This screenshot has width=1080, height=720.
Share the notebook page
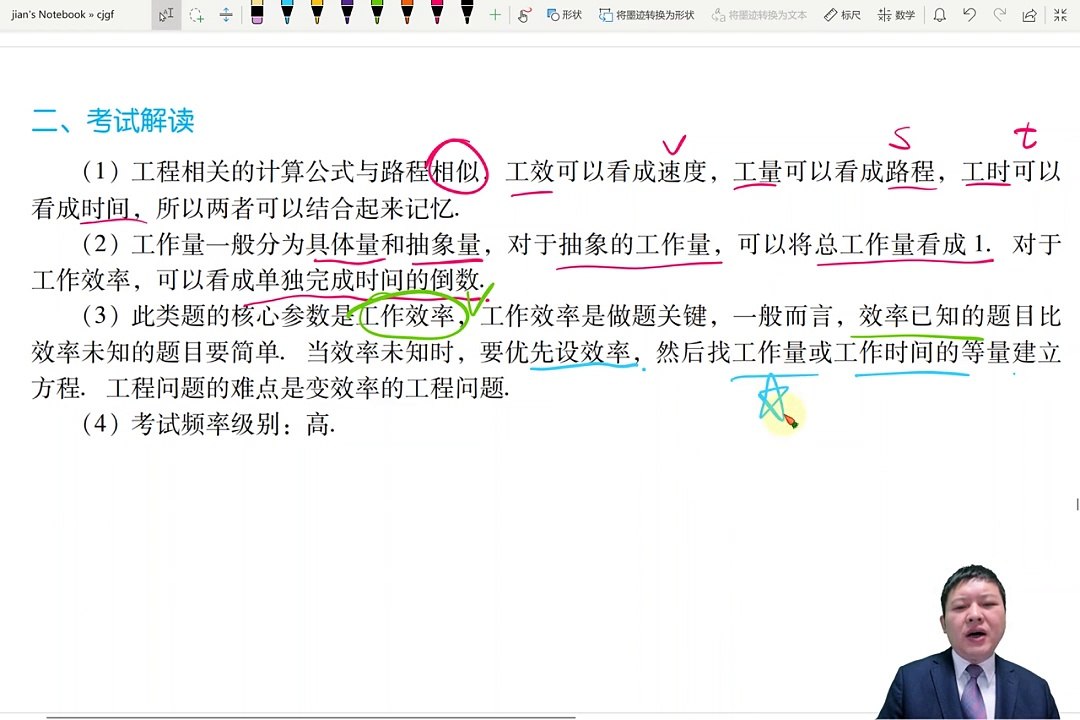1029,14
